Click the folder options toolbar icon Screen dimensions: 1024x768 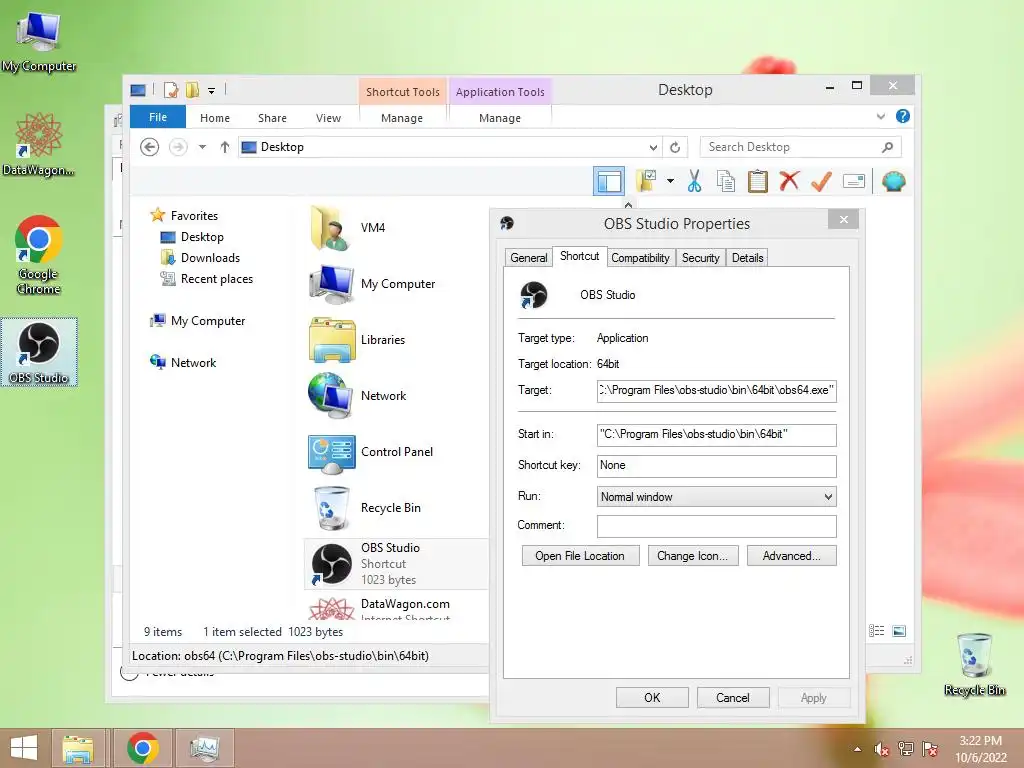[646, 181]
